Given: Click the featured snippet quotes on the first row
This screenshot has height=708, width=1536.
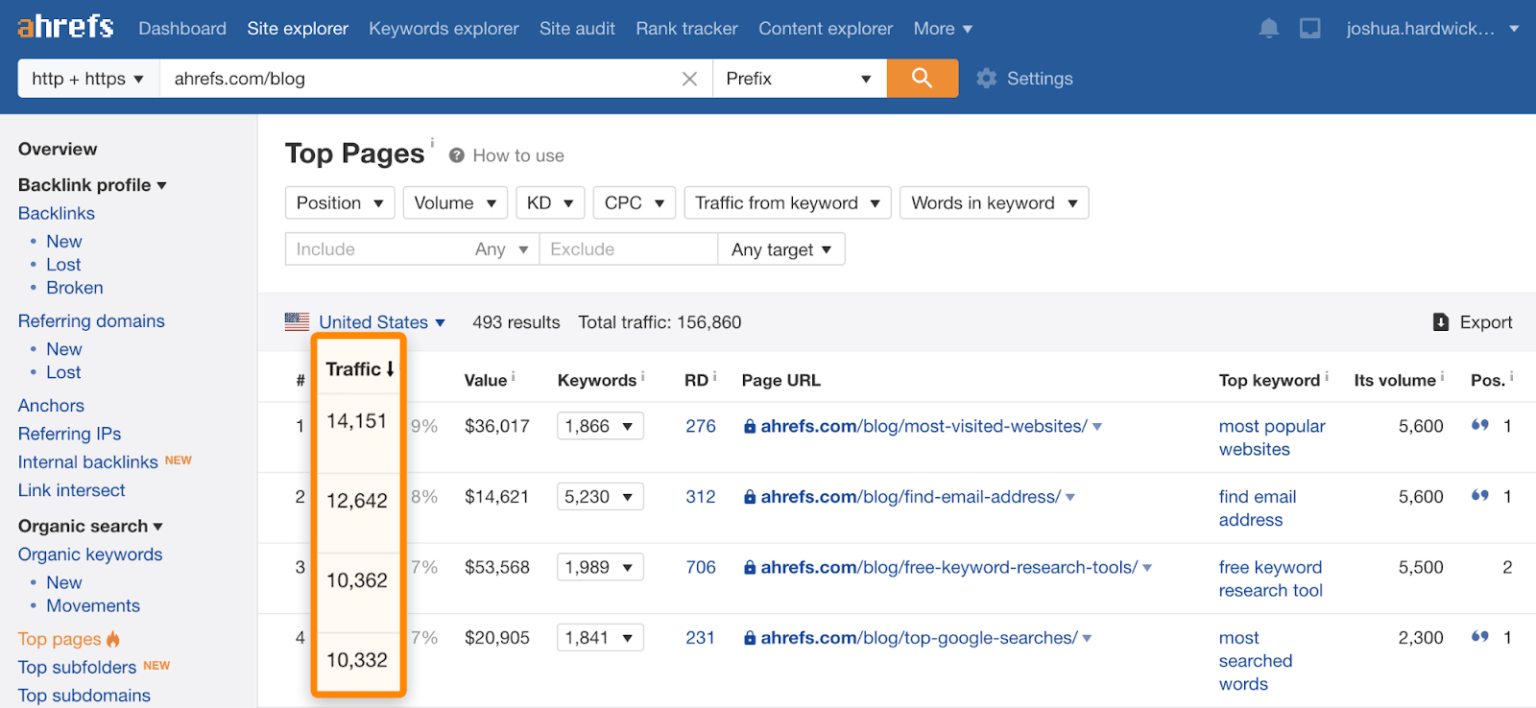Looking at the screenshot, I should click(1480, 424).
